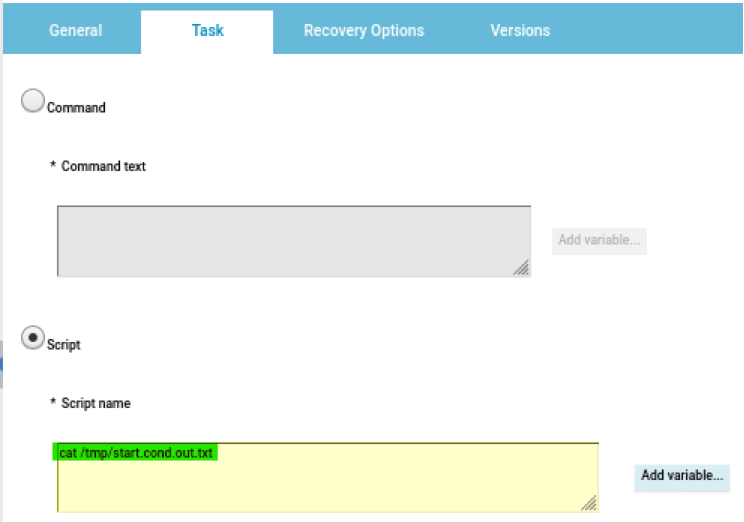
Task: Grab the Script name box resize handle
Action: click(x=589, y=503)
